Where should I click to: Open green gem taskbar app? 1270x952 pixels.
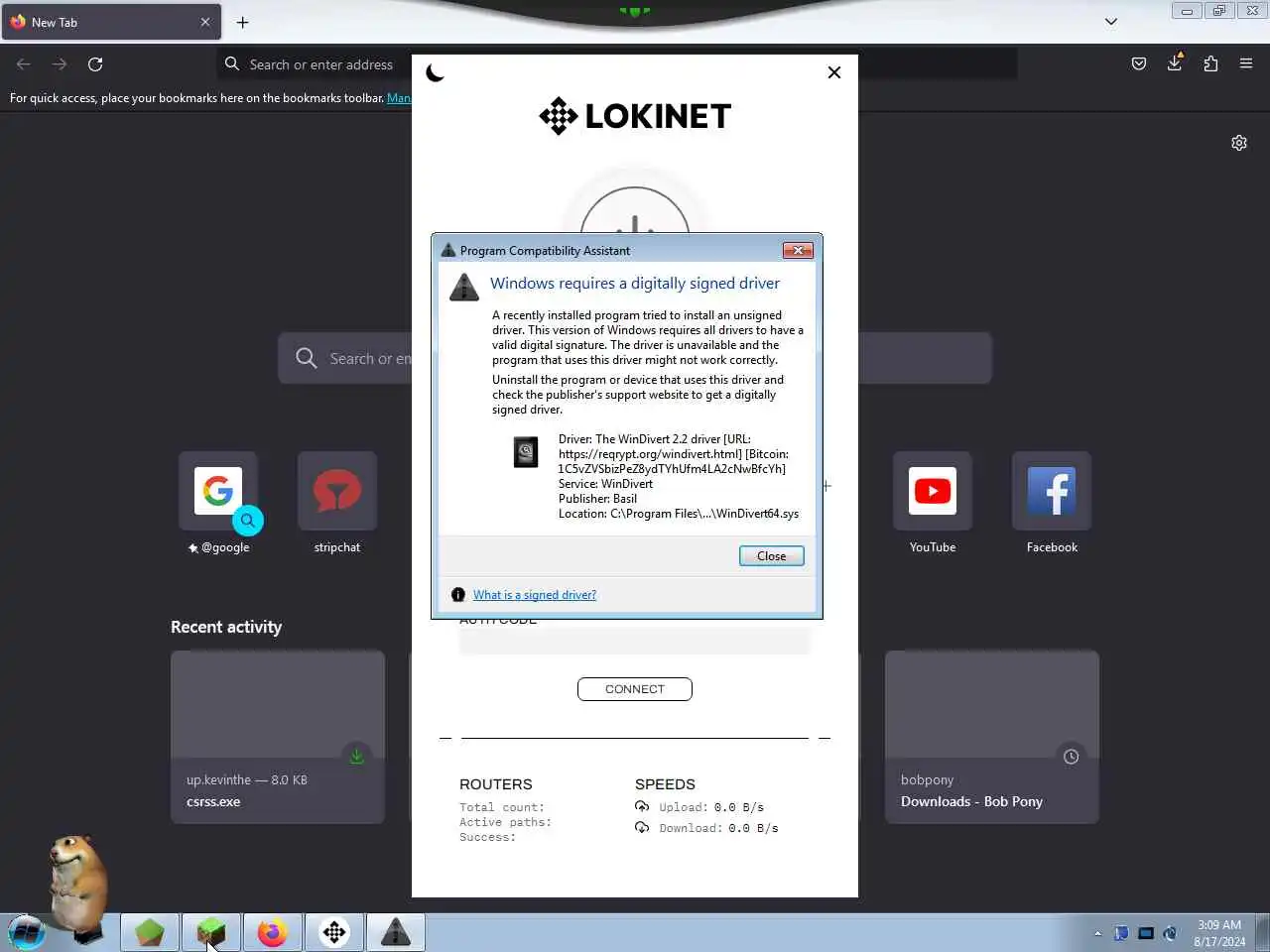click(150, 932)
